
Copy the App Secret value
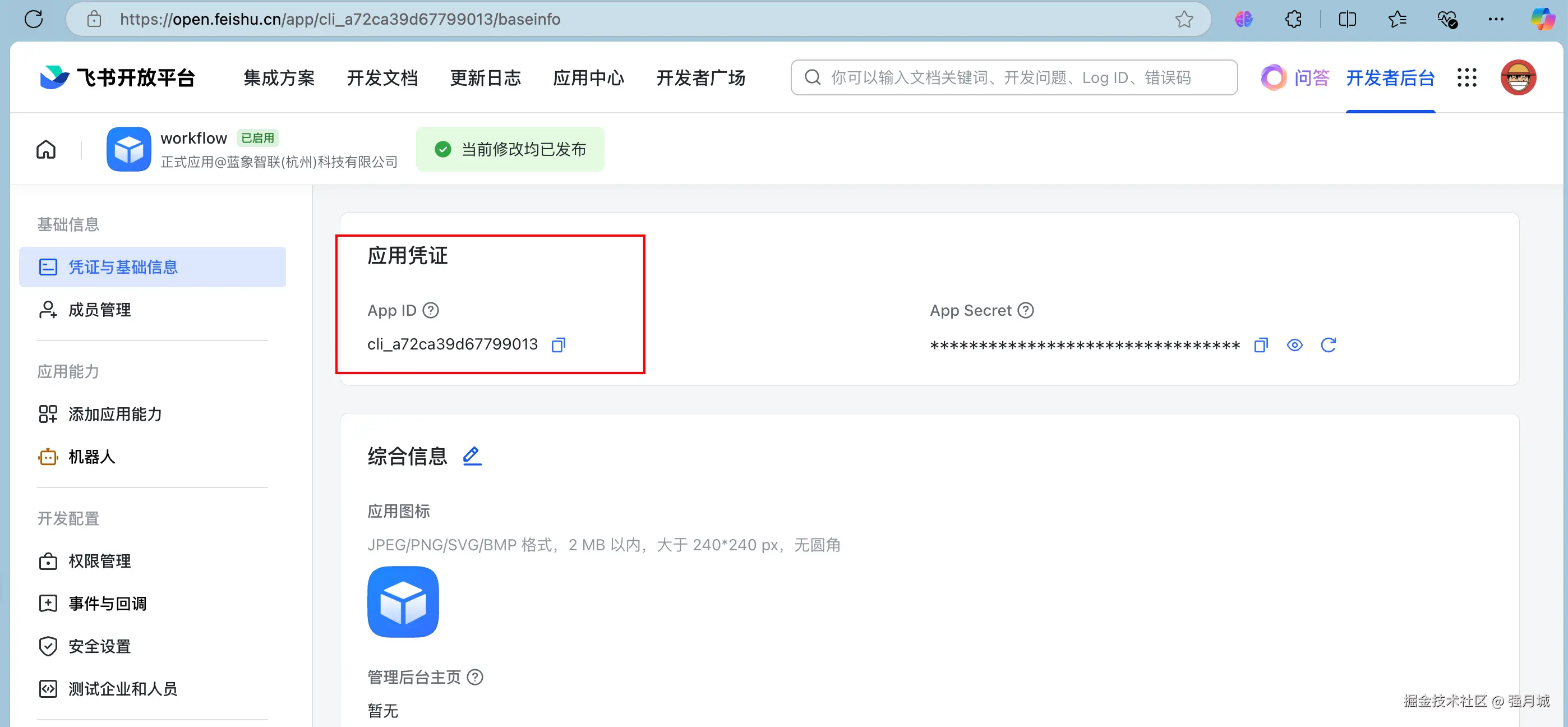[1261, 345]
